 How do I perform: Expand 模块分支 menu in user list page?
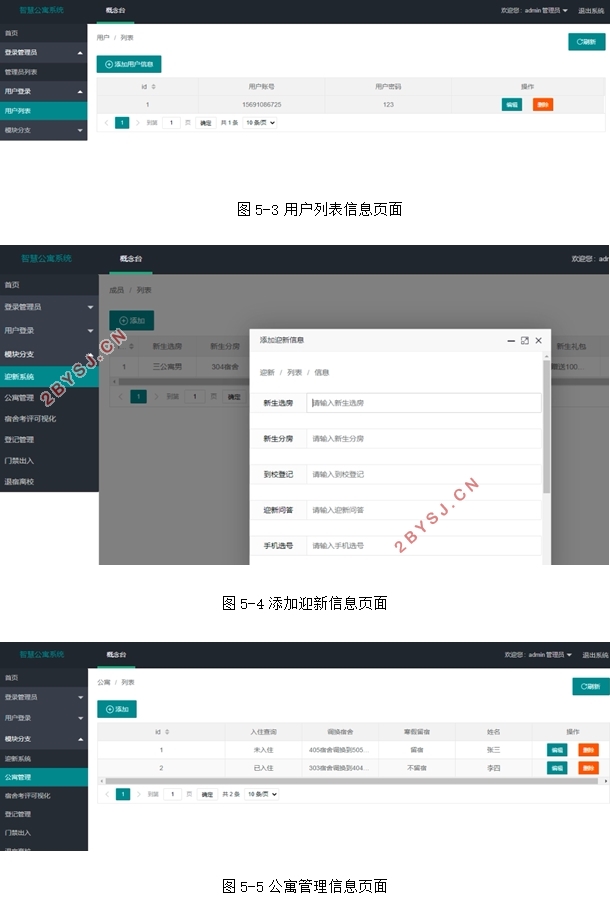pyautogui.click(x=44, y=130)
